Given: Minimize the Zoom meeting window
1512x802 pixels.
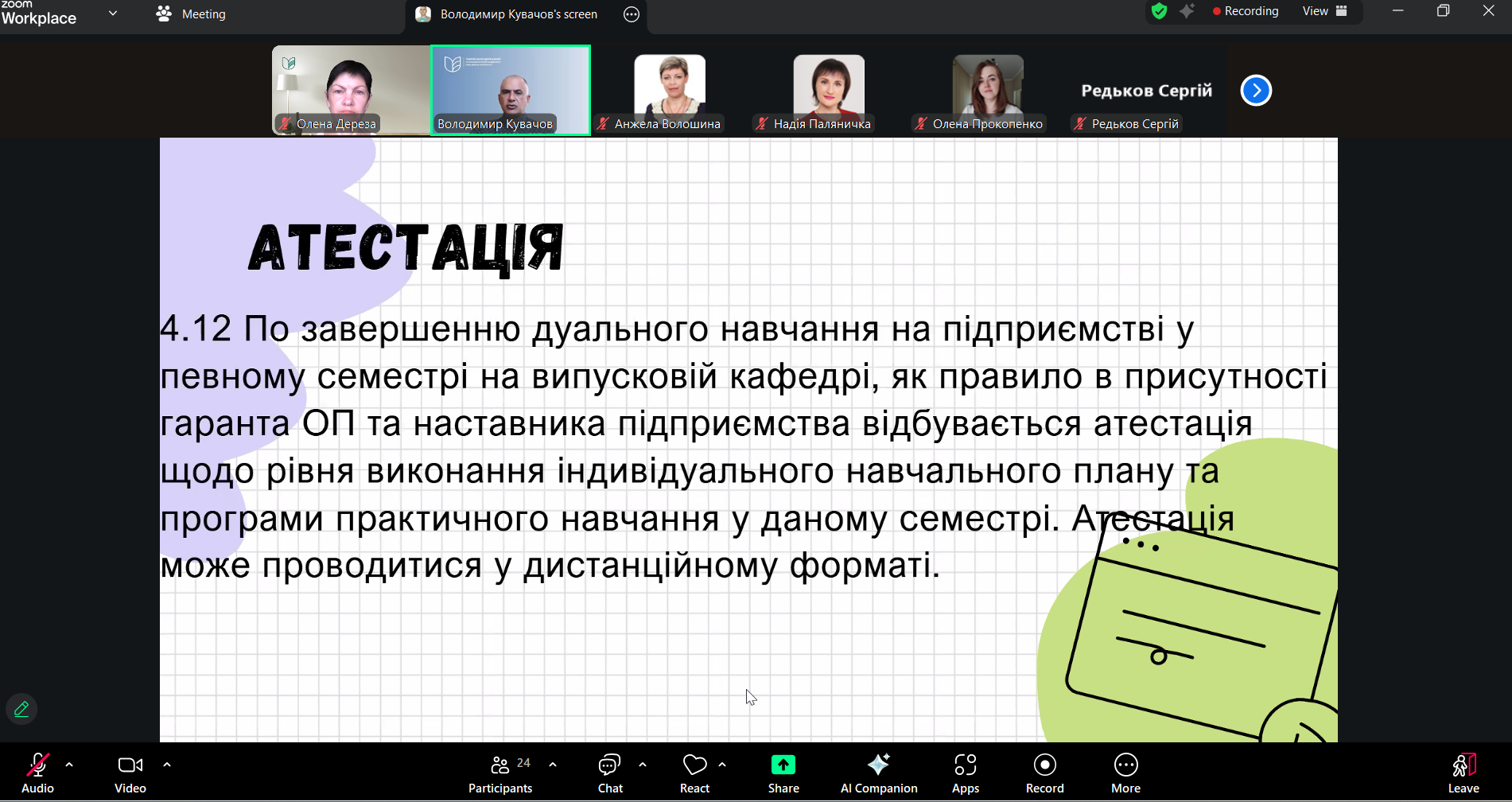Looking at the screenshot, I should click(x=1397, y=11).
